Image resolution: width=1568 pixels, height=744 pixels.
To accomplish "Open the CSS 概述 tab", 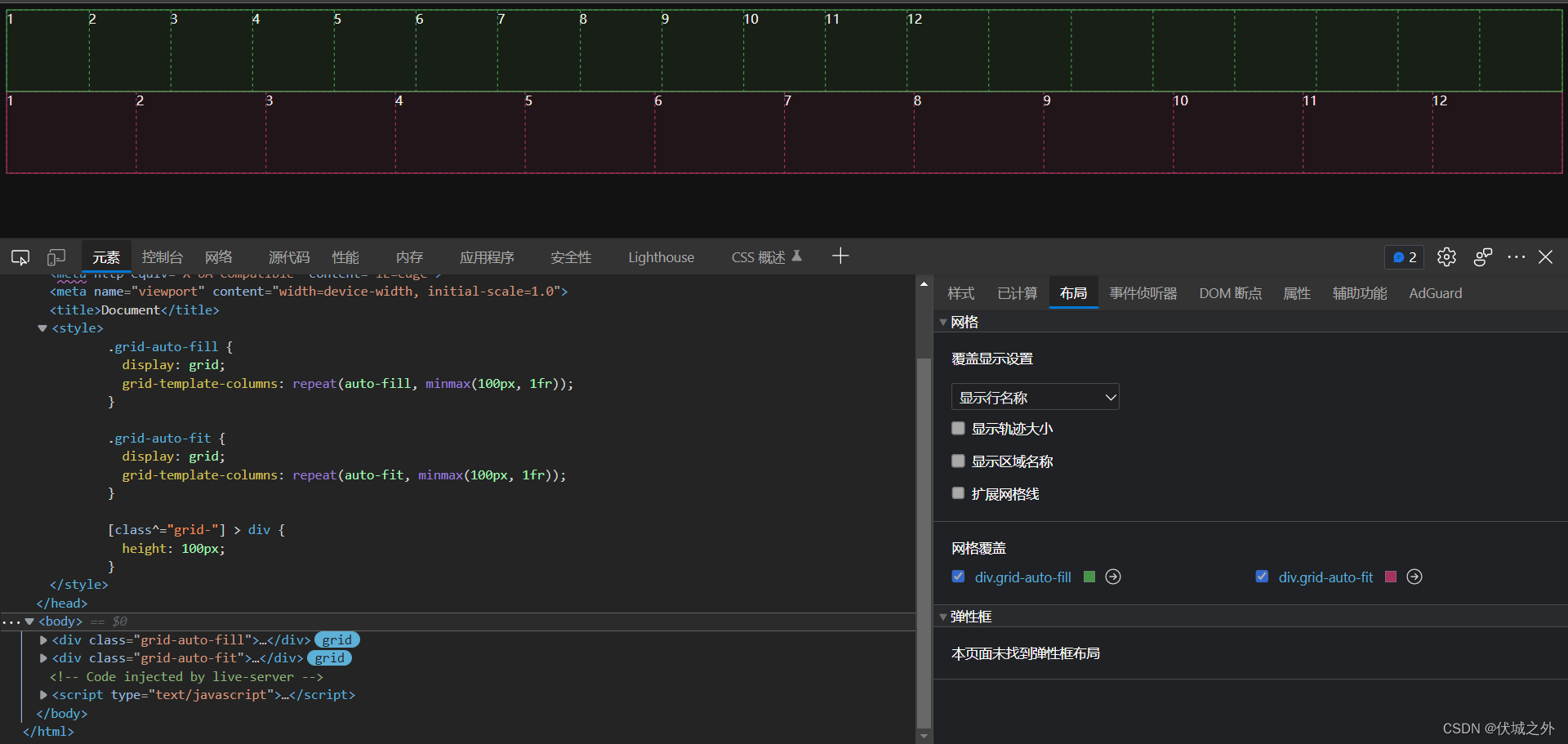I will pyautogui.click(x=758, y=257).
